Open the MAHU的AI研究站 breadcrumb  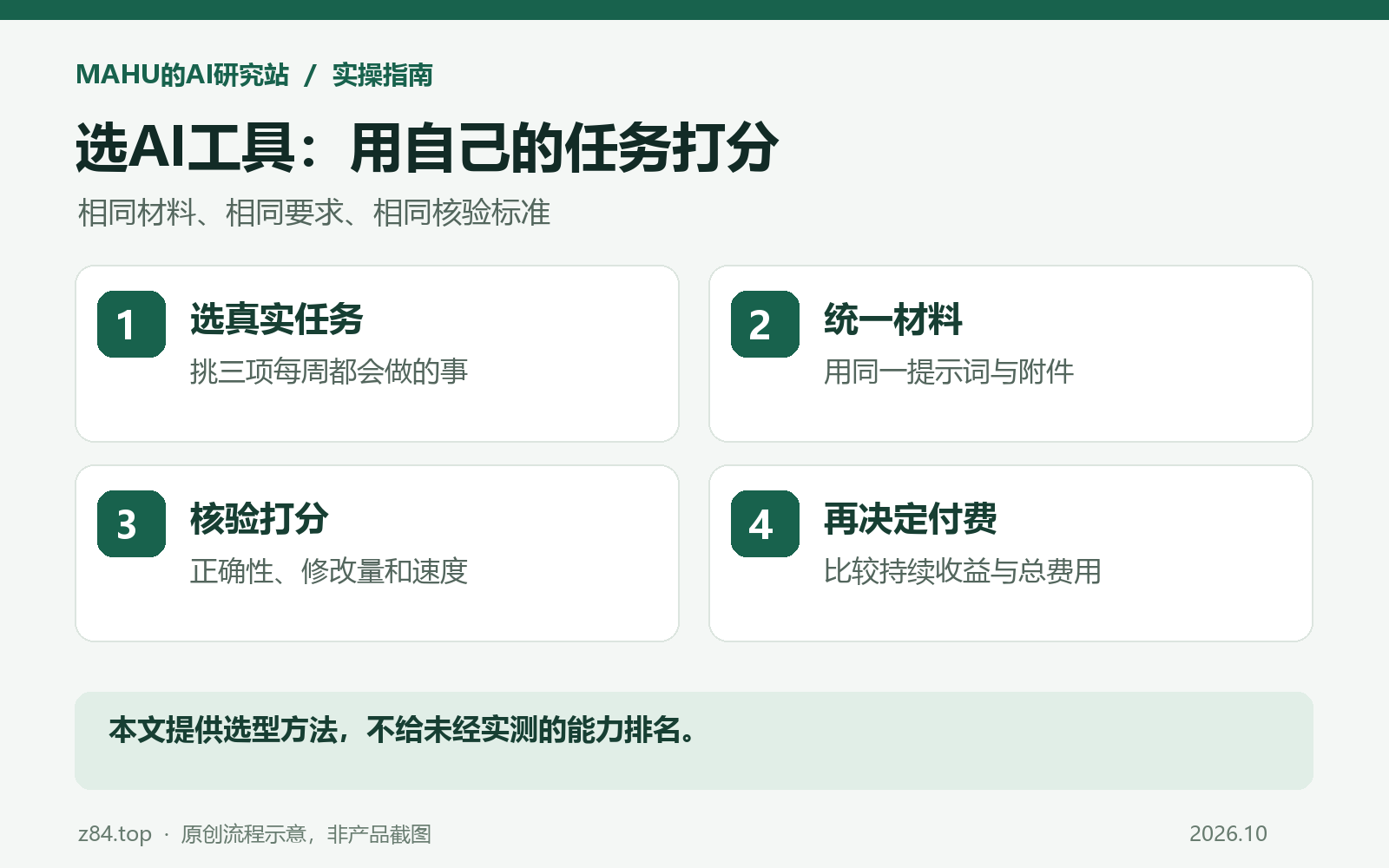[182, 75]
